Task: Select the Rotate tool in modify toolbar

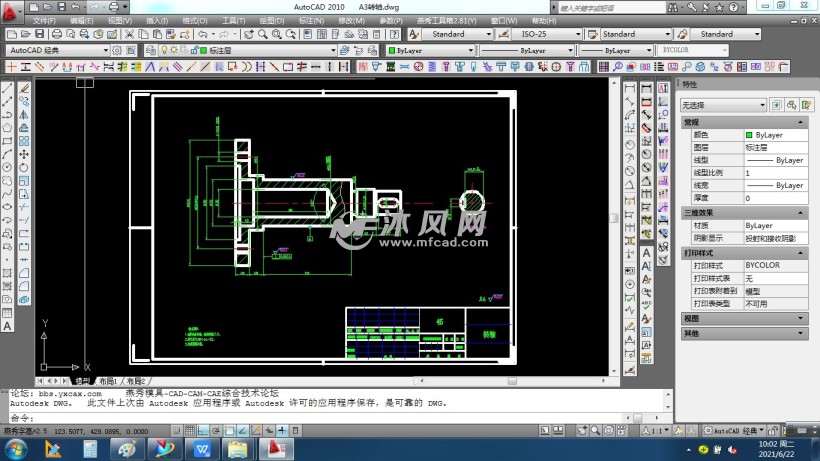Action: (24, 167)
